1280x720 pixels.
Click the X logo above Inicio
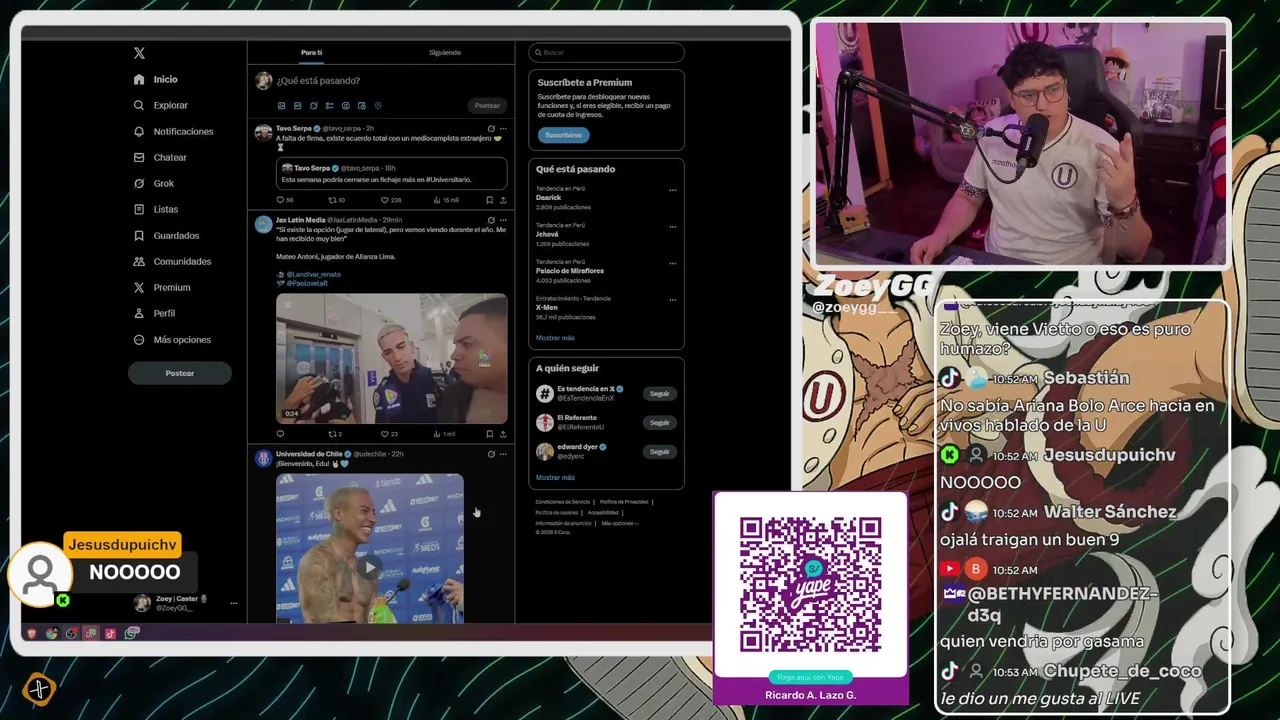click(x=139, y=53)
